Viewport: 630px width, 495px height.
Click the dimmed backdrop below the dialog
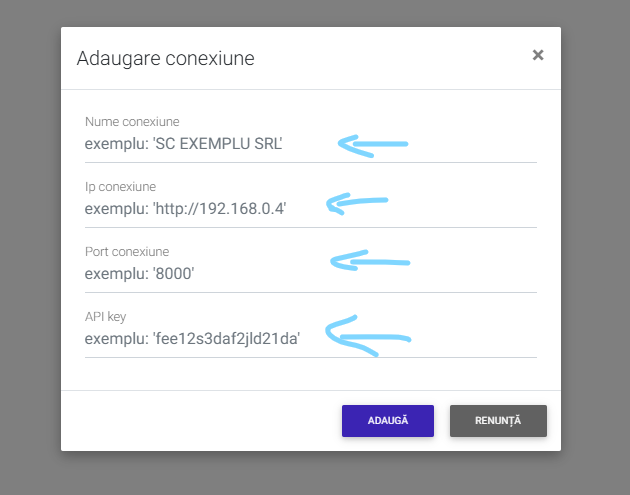pos(310,473)
